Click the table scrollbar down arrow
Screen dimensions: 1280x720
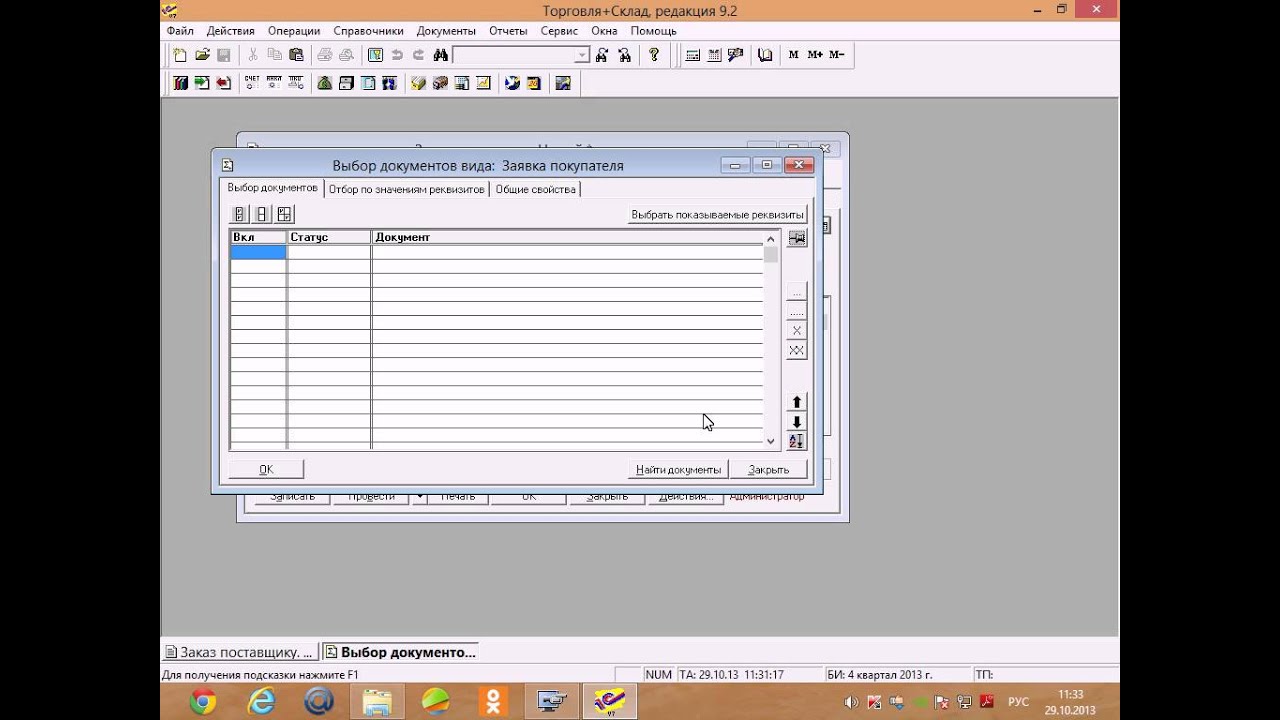tap(770, 441)
